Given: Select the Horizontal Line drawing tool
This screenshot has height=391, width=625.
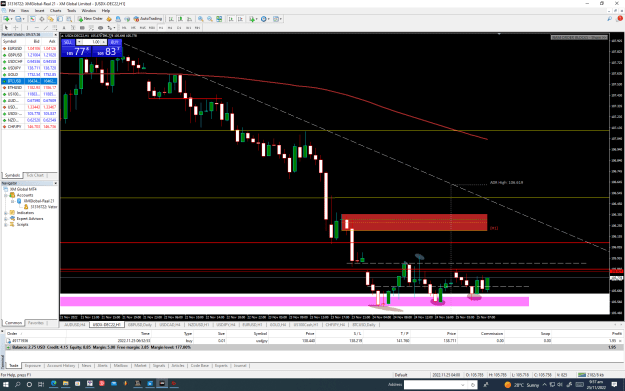Looking at the screenshot, I should [36, 28].
